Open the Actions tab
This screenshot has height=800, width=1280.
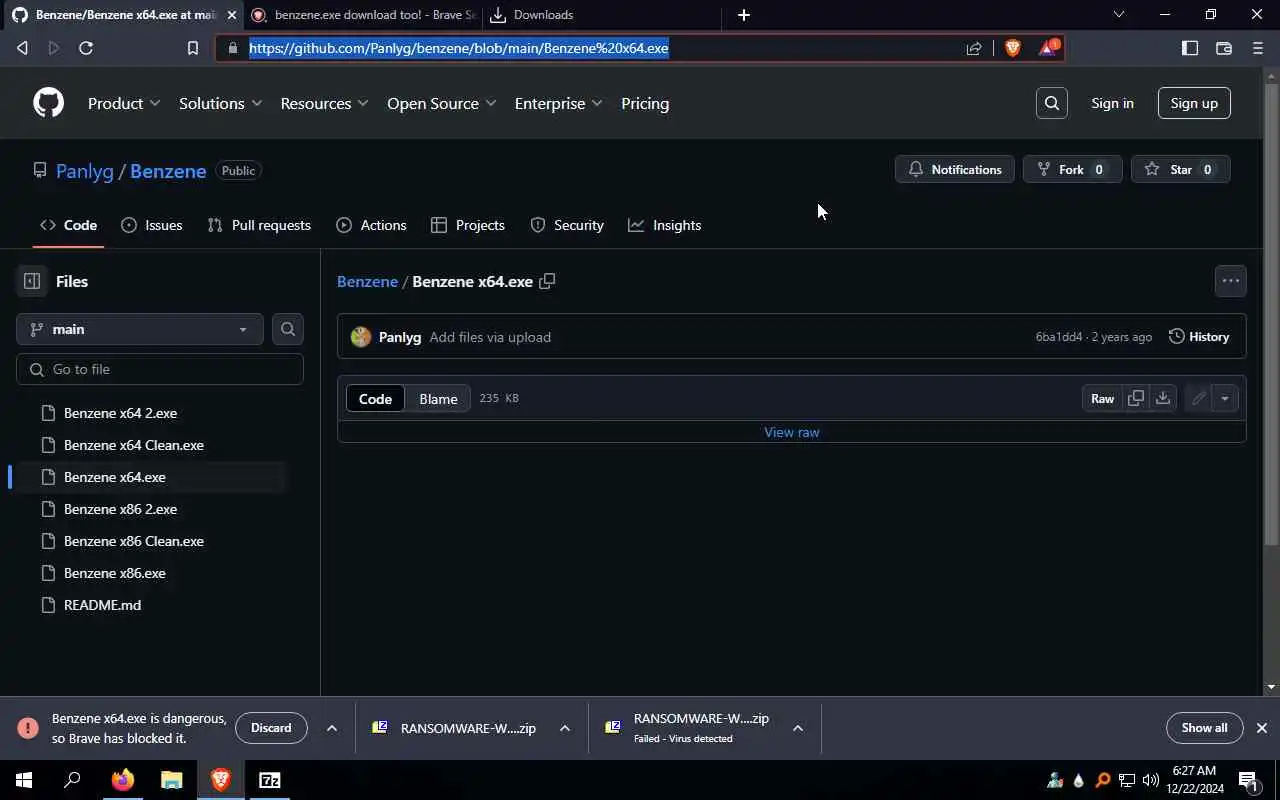[371, 225]
